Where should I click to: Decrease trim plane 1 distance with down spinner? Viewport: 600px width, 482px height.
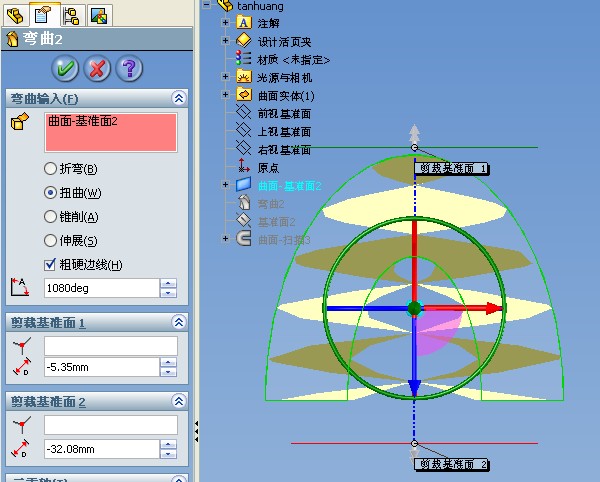[168, 372]
